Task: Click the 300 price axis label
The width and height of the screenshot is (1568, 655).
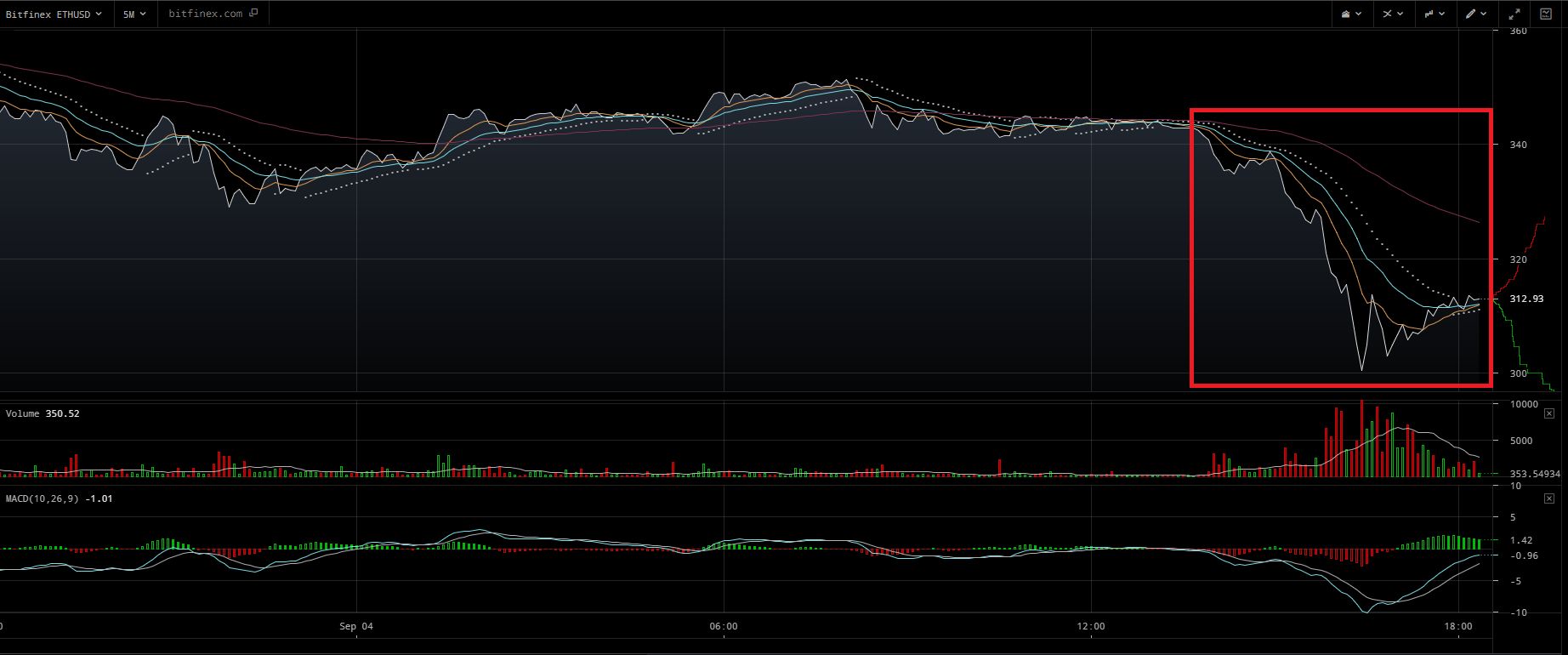Action: (1518, 373)
